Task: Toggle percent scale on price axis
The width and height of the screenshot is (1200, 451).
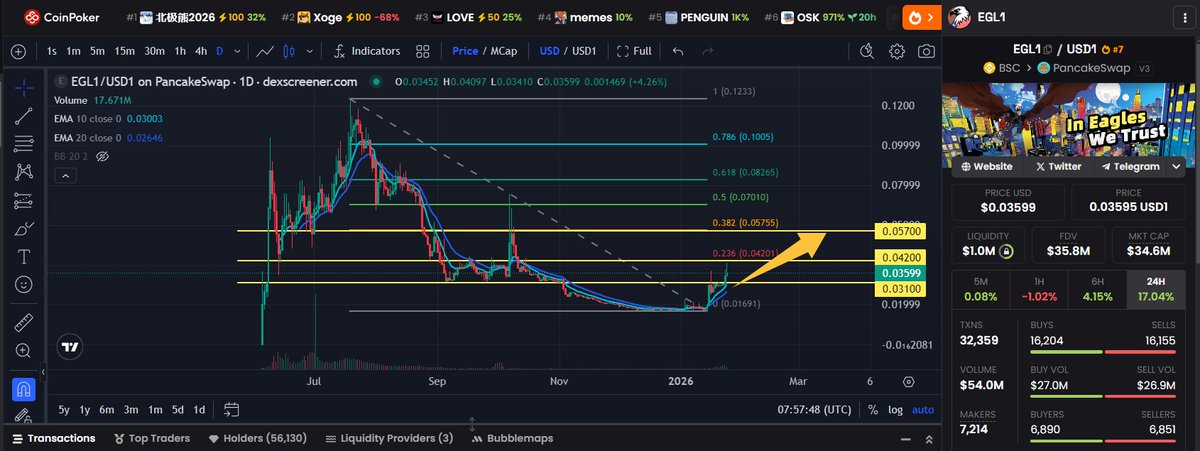Action: coord(873,409)
